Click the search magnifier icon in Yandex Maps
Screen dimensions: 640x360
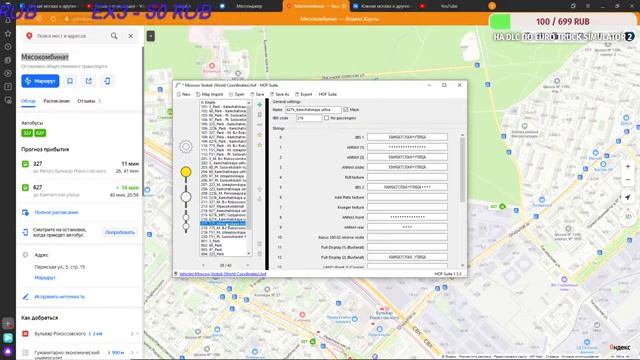tap(114, 36)
